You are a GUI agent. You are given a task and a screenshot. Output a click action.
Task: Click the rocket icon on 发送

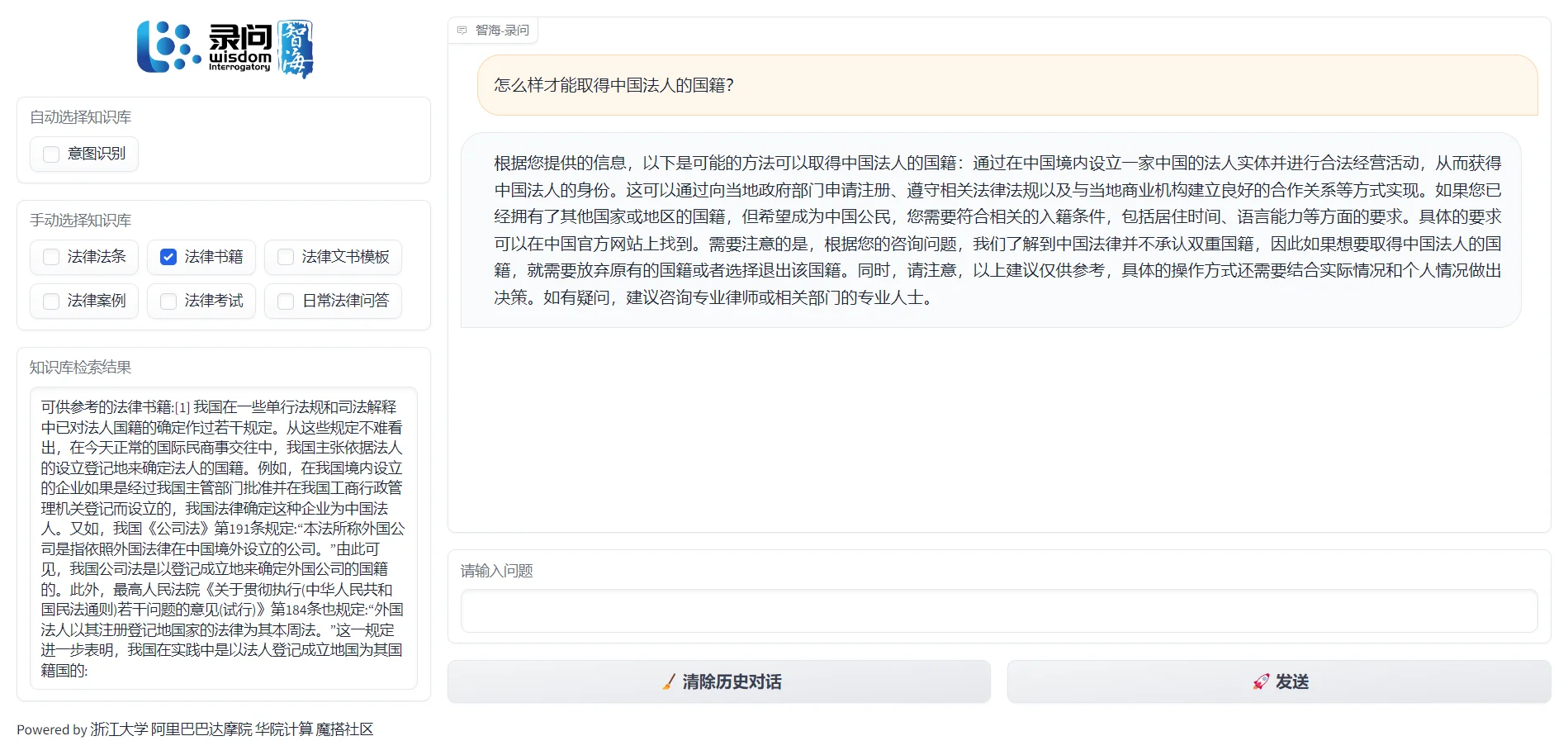(x=1261, y=682)
